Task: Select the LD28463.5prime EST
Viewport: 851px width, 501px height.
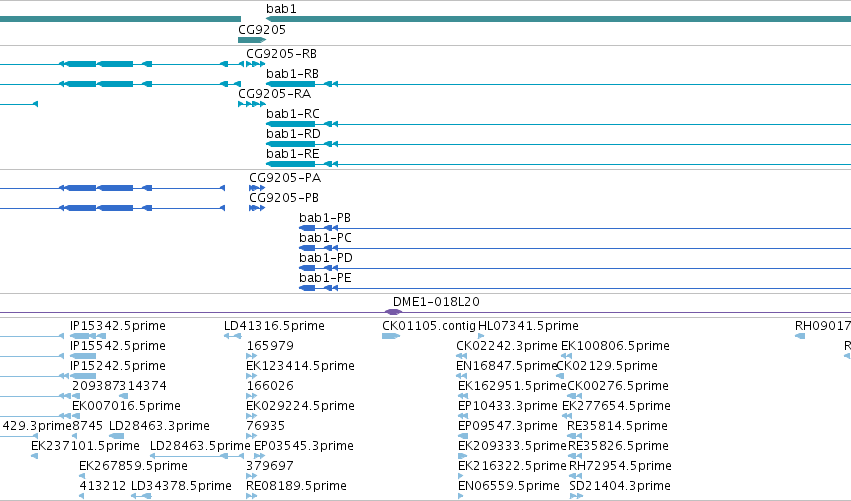Action: (200, 447)
